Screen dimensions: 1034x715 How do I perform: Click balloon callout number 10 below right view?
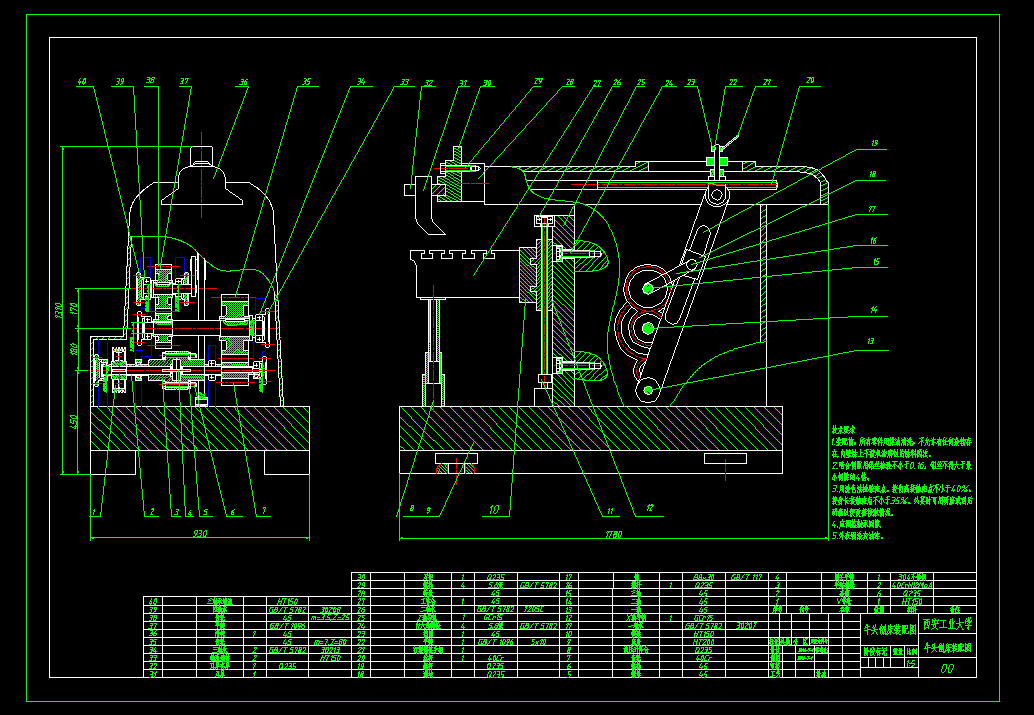click(x=494, y=509)
